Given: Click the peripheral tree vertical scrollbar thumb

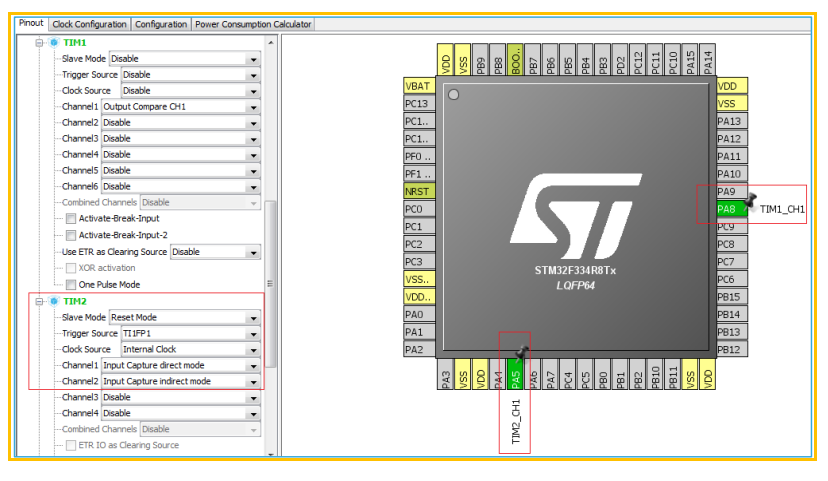Looking at the screenshot, I should pyautogui.click(x=270, y=284).
